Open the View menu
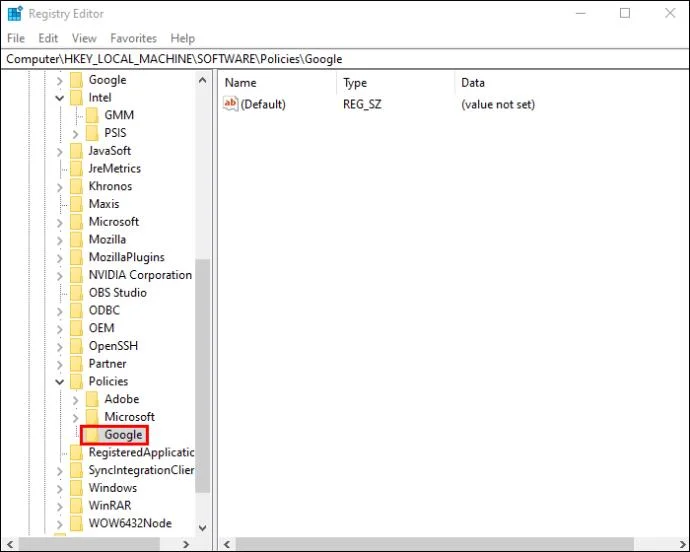The image size is (690, 552). [x=84, y=38]
